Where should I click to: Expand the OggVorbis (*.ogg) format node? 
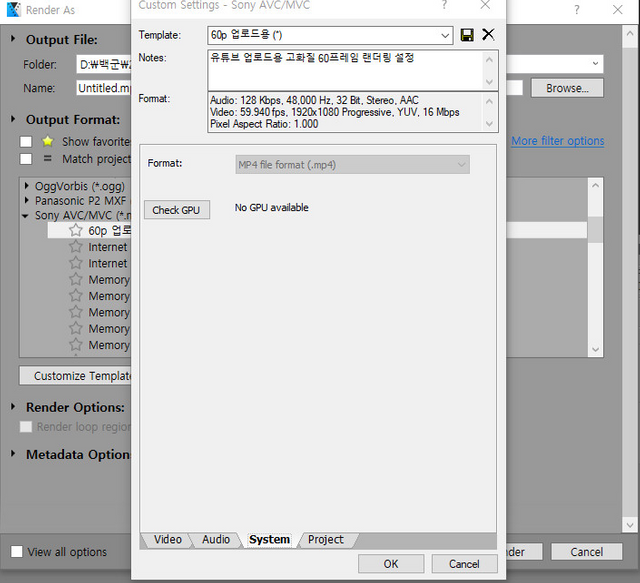pos(27,186)
